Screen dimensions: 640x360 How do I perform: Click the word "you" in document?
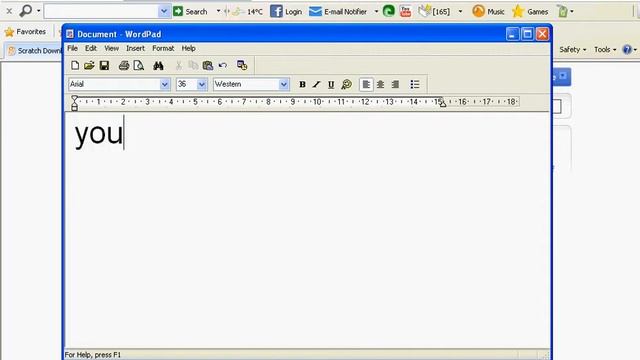(x=99, y=134)
